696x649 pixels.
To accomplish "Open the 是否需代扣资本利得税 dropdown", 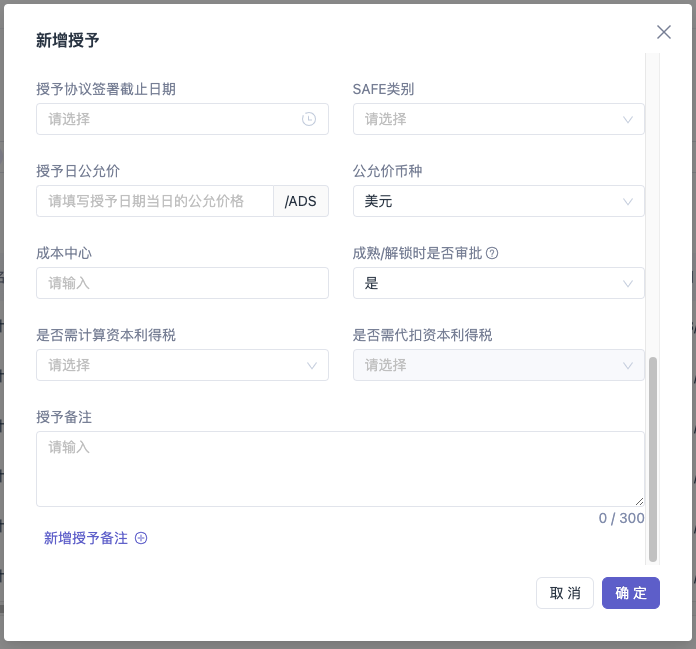I will (x=498, y=365).
